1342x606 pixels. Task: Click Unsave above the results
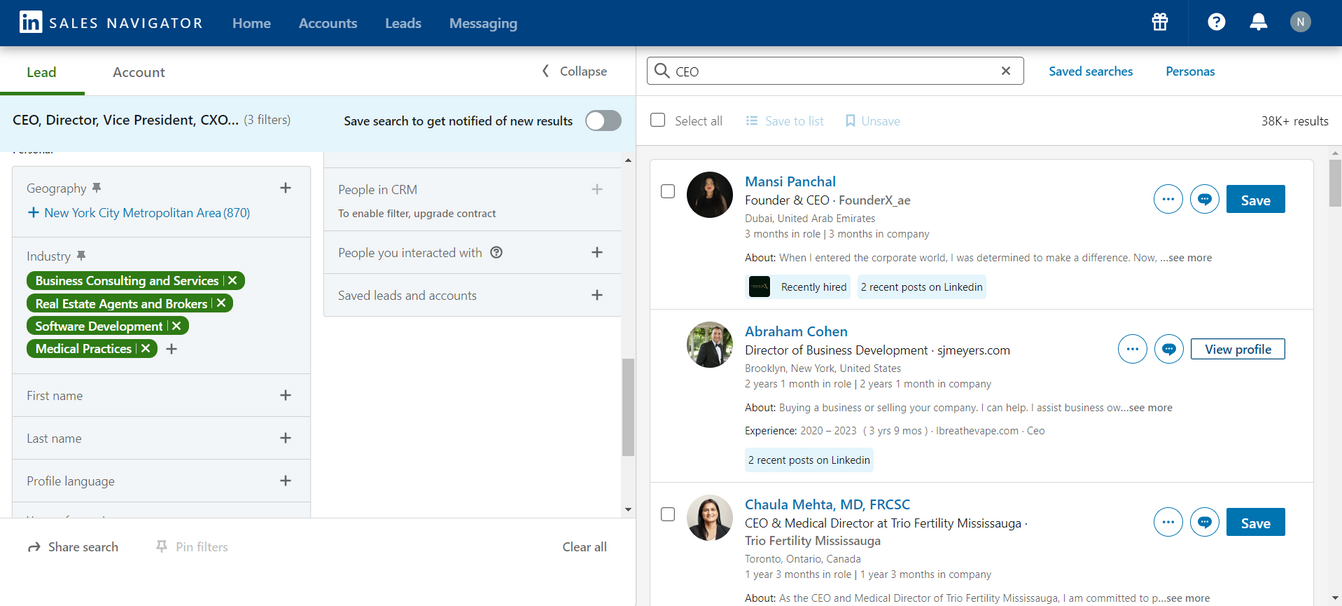coord(872,121)
